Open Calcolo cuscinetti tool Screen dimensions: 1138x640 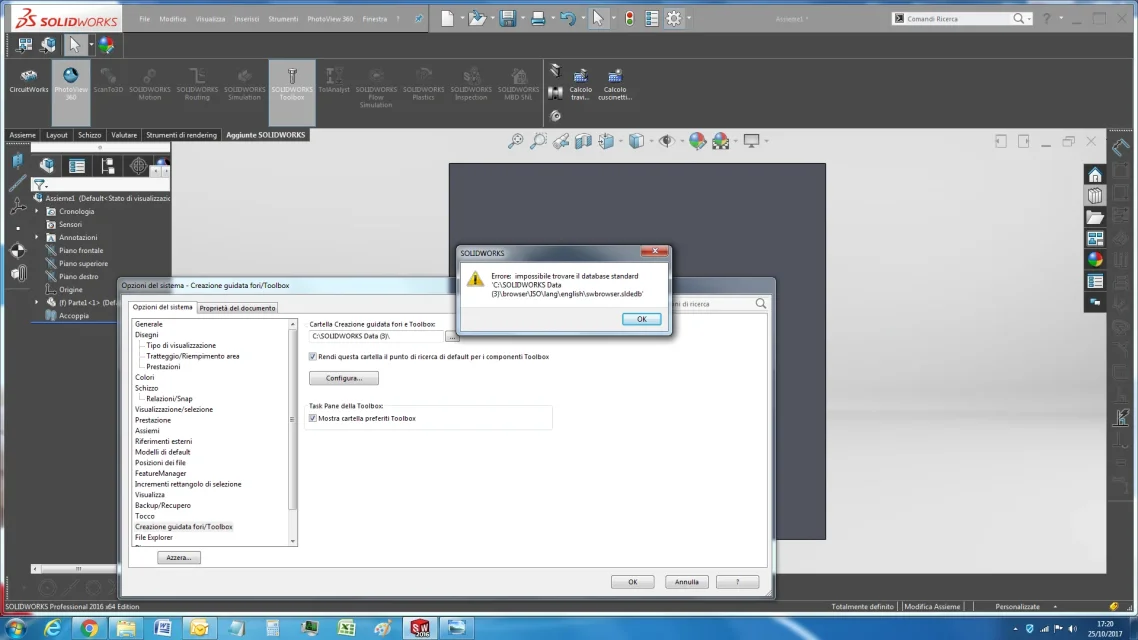coord(615,85)
